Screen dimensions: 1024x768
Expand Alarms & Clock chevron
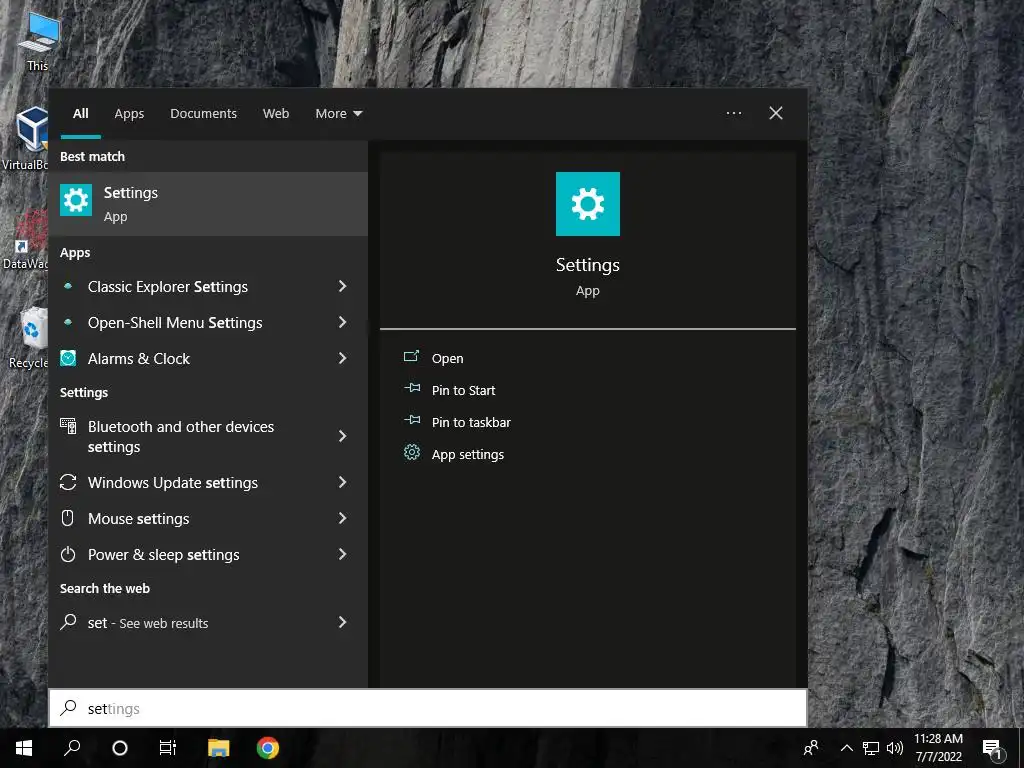pyautogui.click(x=342, y=358)
